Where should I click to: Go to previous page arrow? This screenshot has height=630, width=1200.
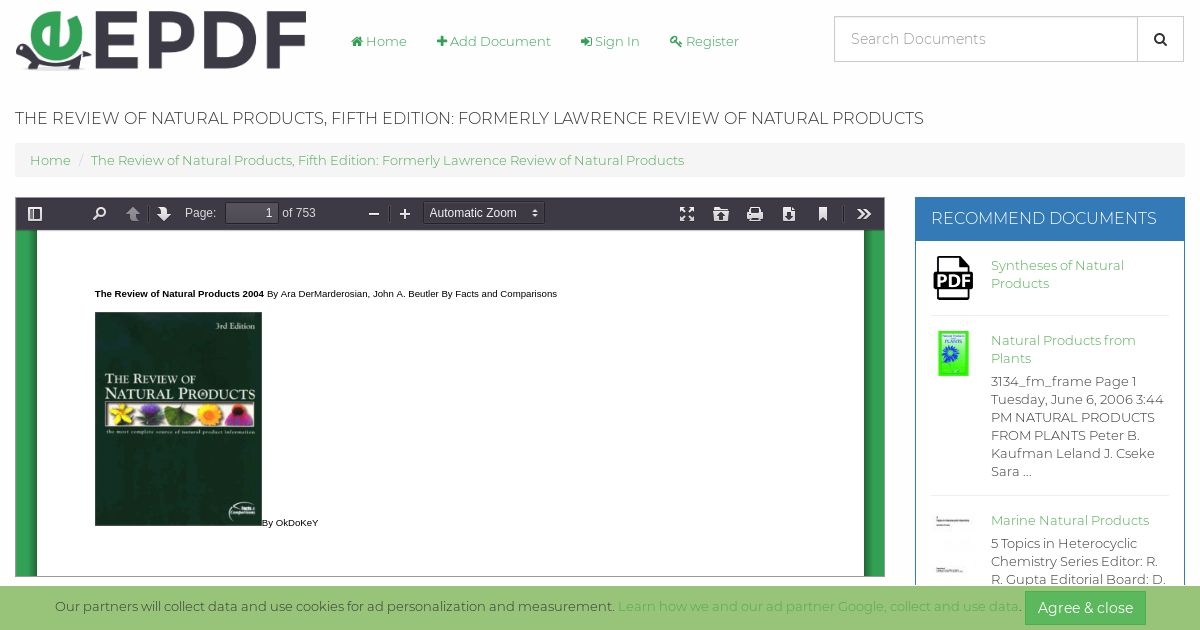pyautogui.click(x=132, y=214)
